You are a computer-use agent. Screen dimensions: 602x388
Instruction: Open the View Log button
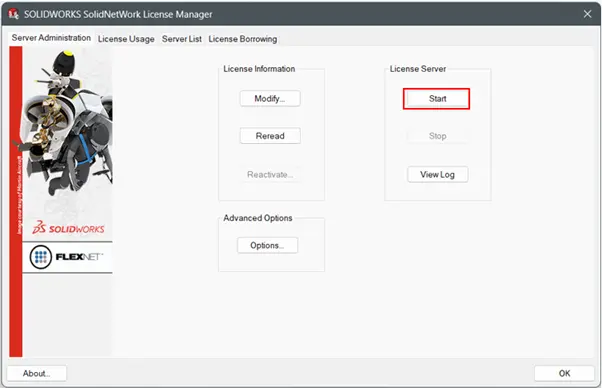coord(437,175)
